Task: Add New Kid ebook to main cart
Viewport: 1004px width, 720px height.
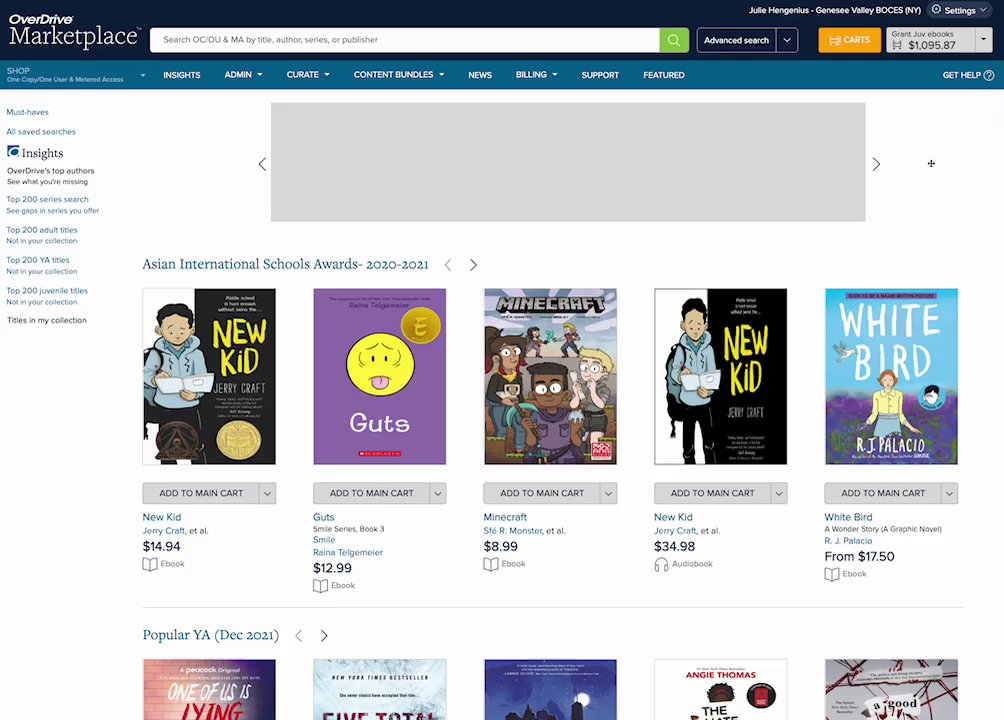Action: tap(201, 493)
